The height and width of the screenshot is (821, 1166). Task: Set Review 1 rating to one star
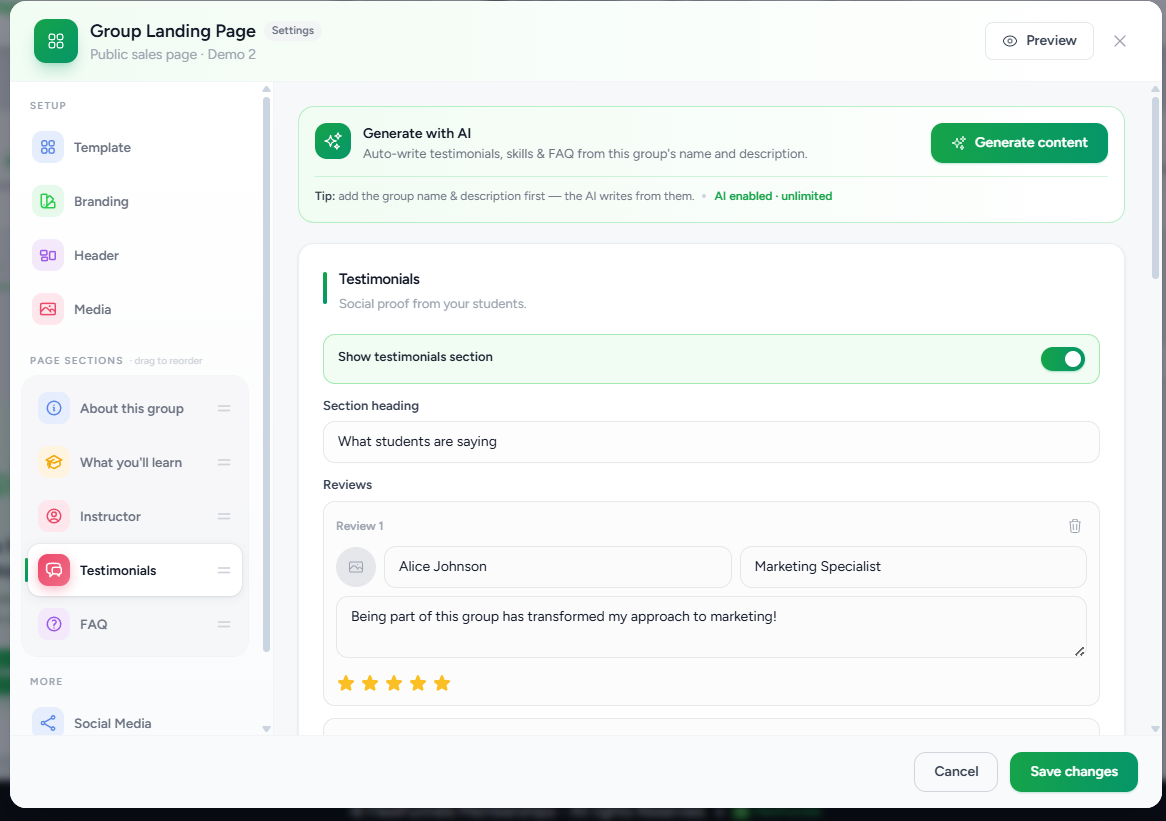(346, 683)
